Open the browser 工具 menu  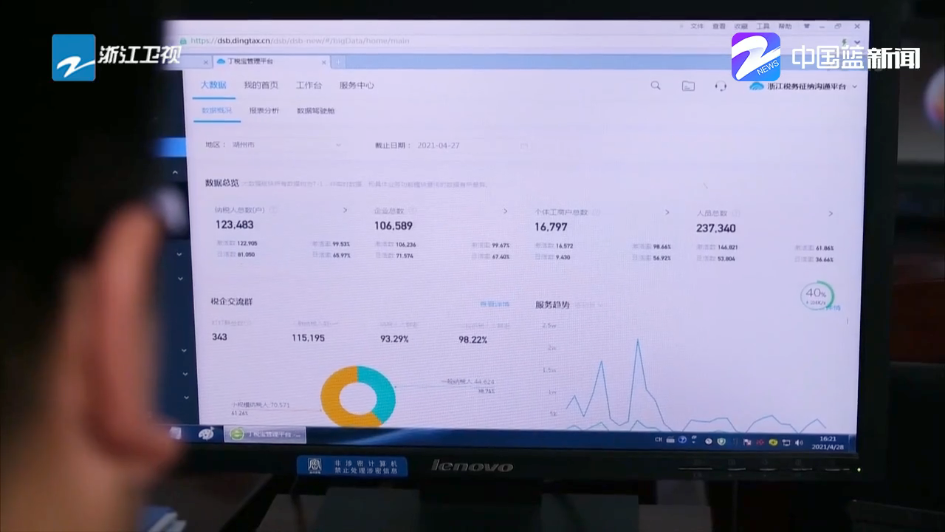pos(763,27)
